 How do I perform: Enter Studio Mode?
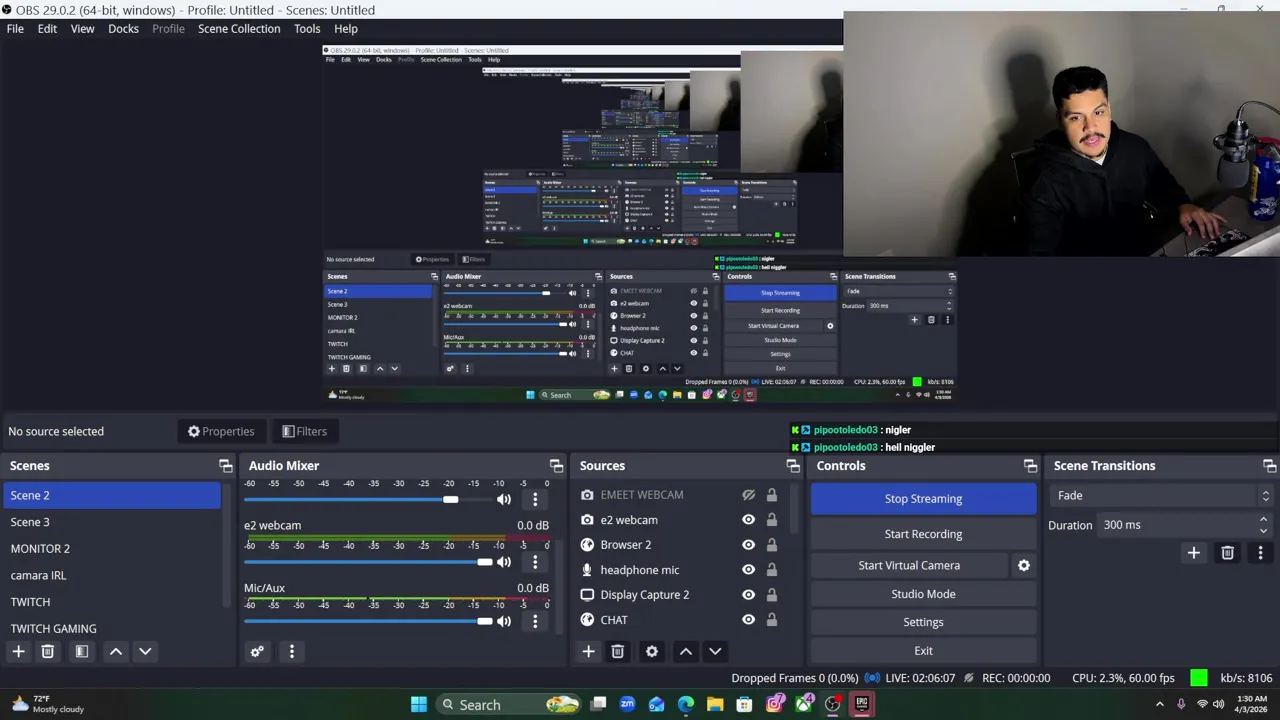point(923,594)
